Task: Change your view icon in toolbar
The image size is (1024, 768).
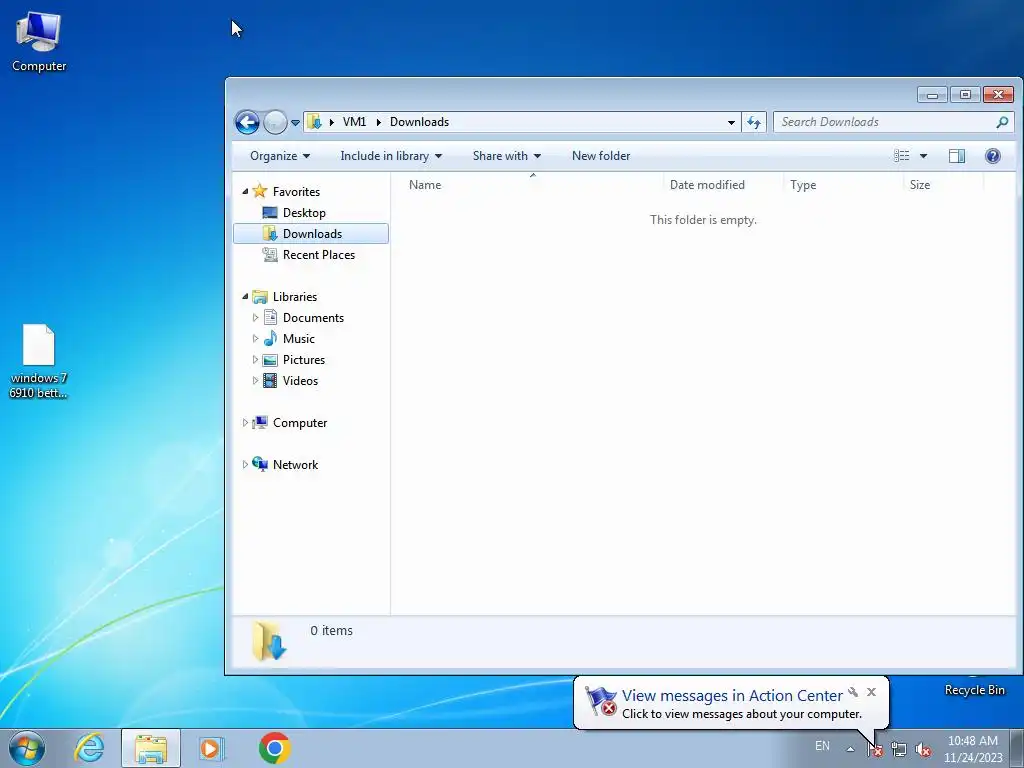Action: click(x=901, y=155)
